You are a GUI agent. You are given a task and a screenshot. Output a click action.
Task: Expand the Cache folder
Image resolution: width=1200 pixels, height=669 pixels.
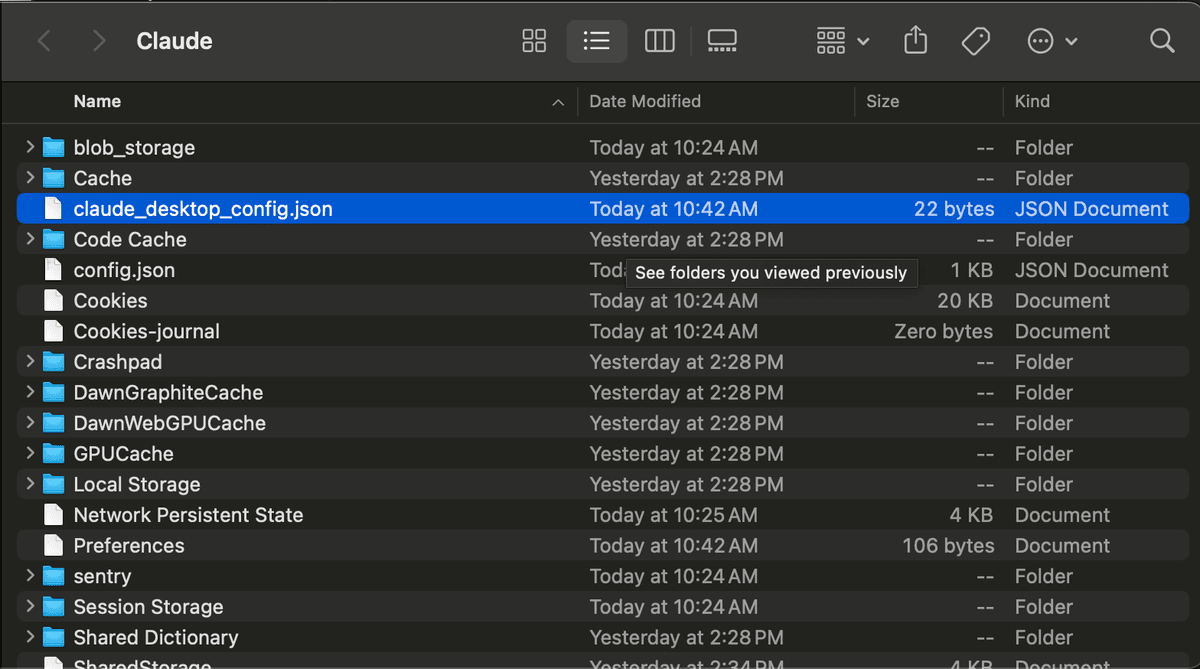pos(30,178)
